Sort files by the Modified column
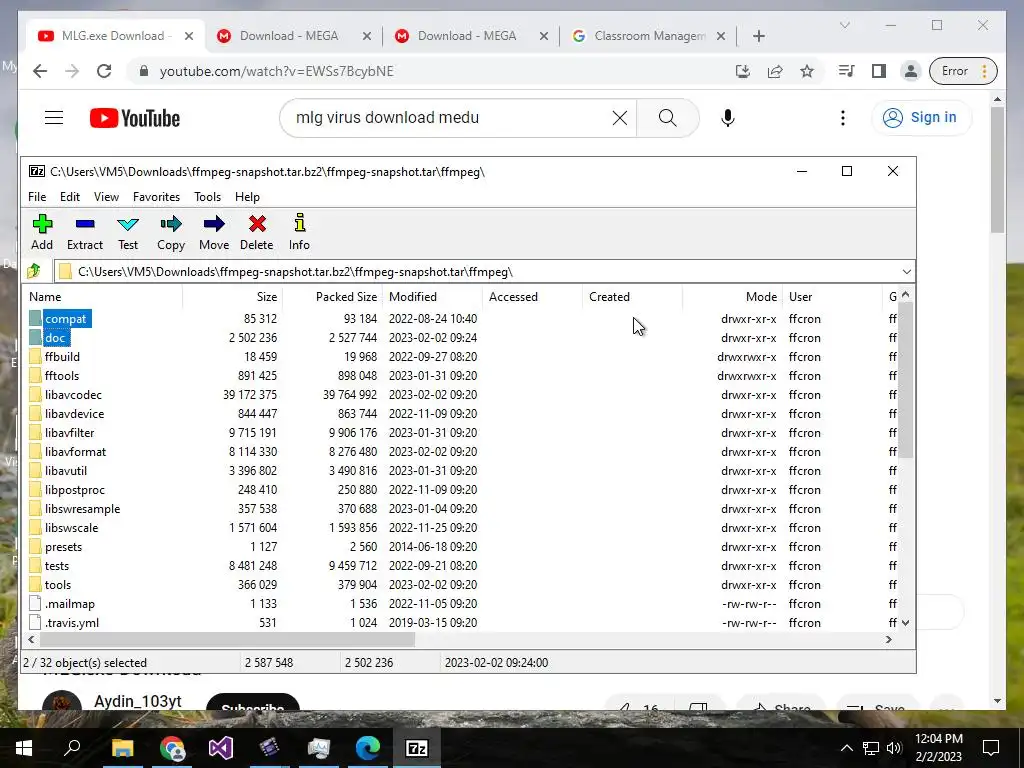Viewport: 1024px width, 768px height. point(433,296)
